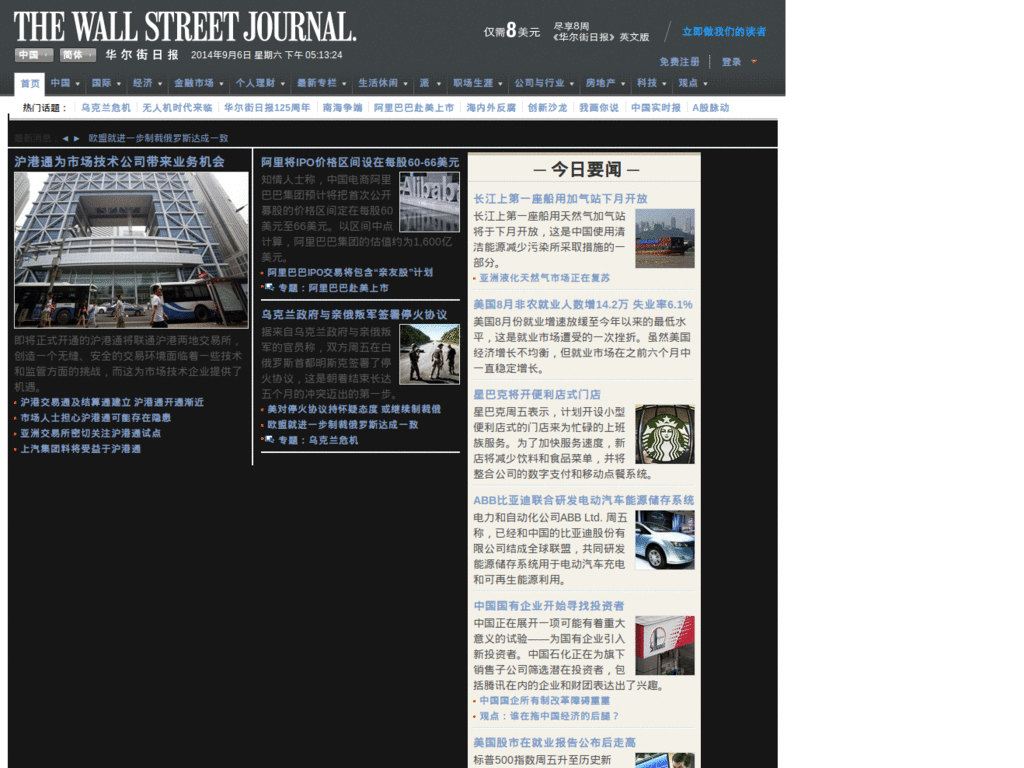This screenshot has width=1024, height=768.
Task: Click the Starbucks logo thumbnail
Action: click(x=665, y=432)
